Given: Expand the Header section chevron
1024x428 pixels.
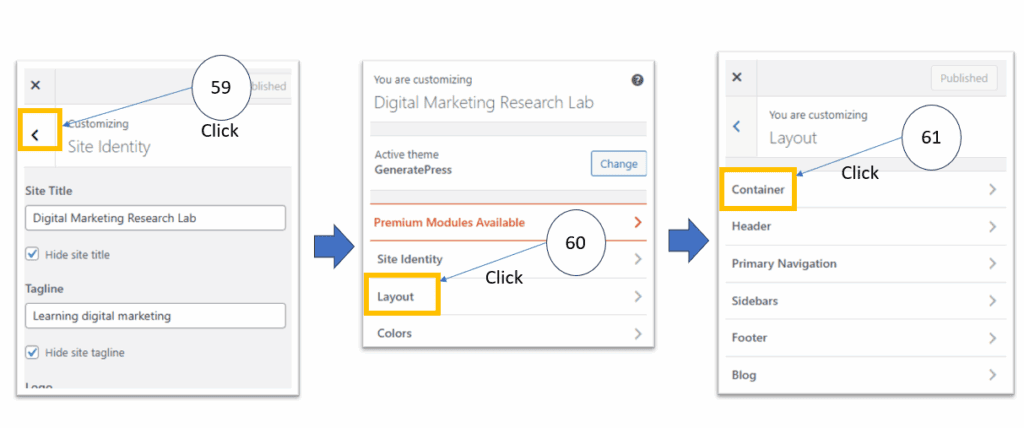Looking at the screenshot, I should 992,227.
